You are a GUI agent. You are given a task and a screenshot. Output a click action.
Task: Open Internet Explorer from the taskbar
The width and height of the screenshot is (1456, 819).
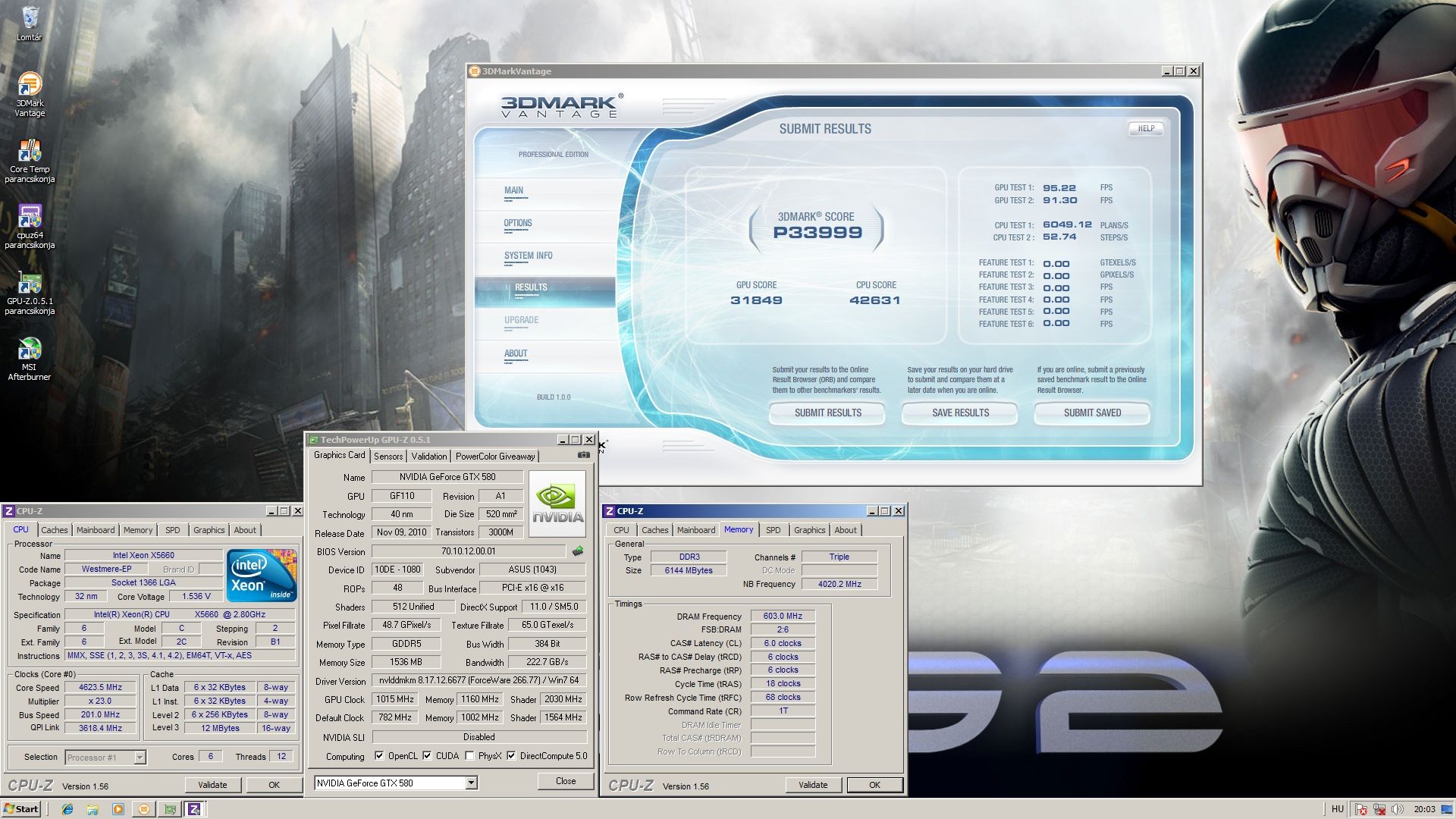tap(67, 809)
